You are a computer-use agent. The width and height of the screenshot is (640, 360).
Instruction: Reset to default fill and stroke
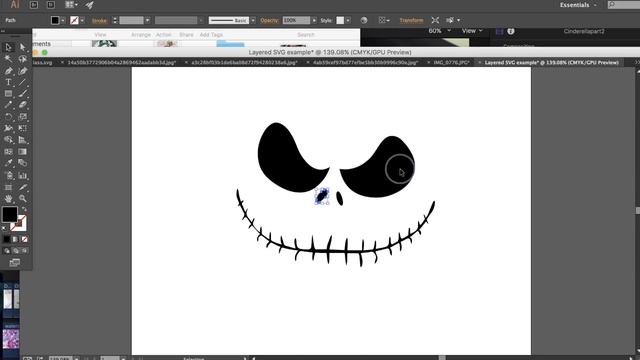pos(4,228)
